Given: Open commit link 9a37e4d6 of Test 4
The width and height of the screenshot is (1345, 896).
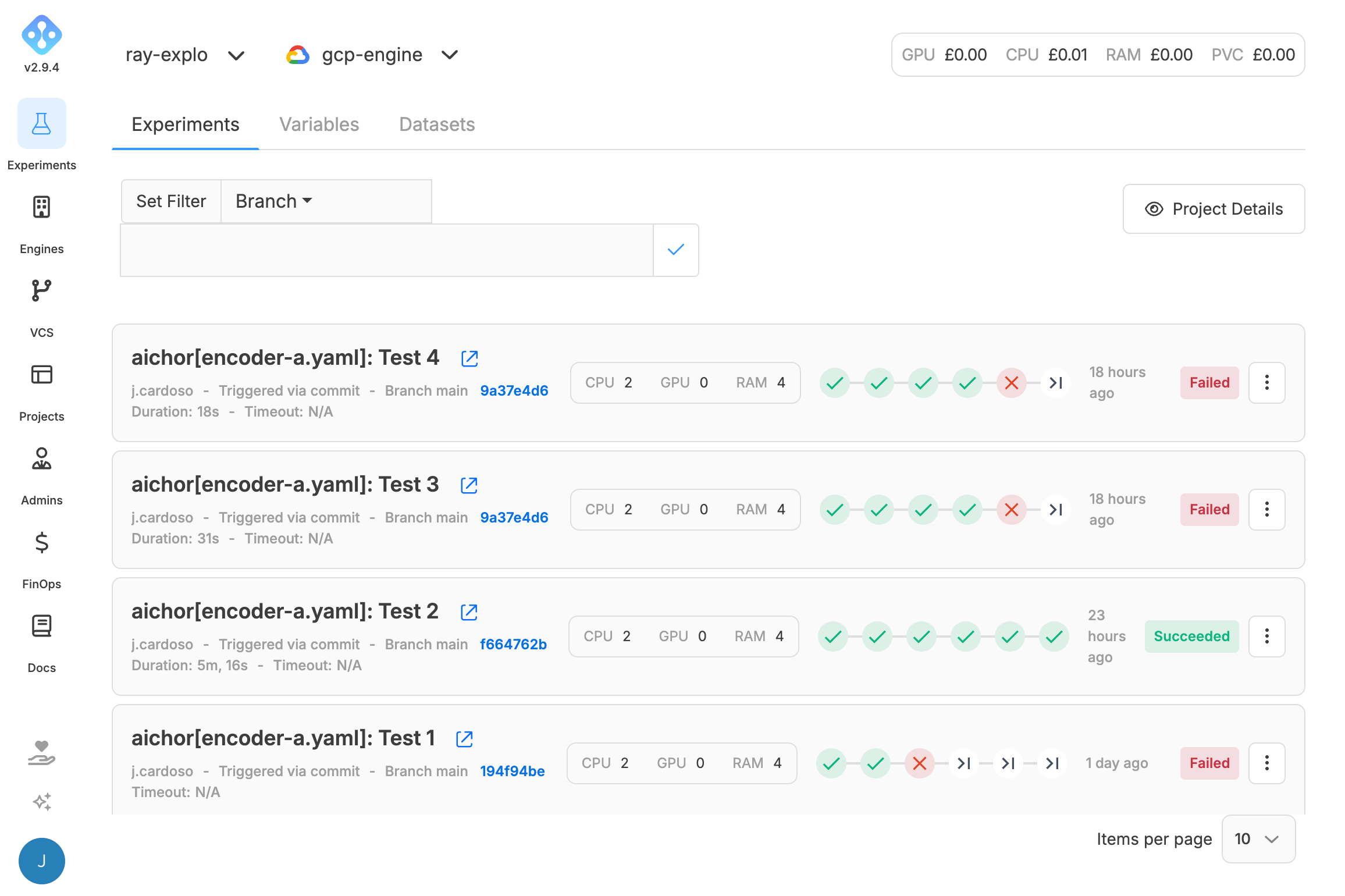Looking at the screenshot, I should (x=514, y=391).
